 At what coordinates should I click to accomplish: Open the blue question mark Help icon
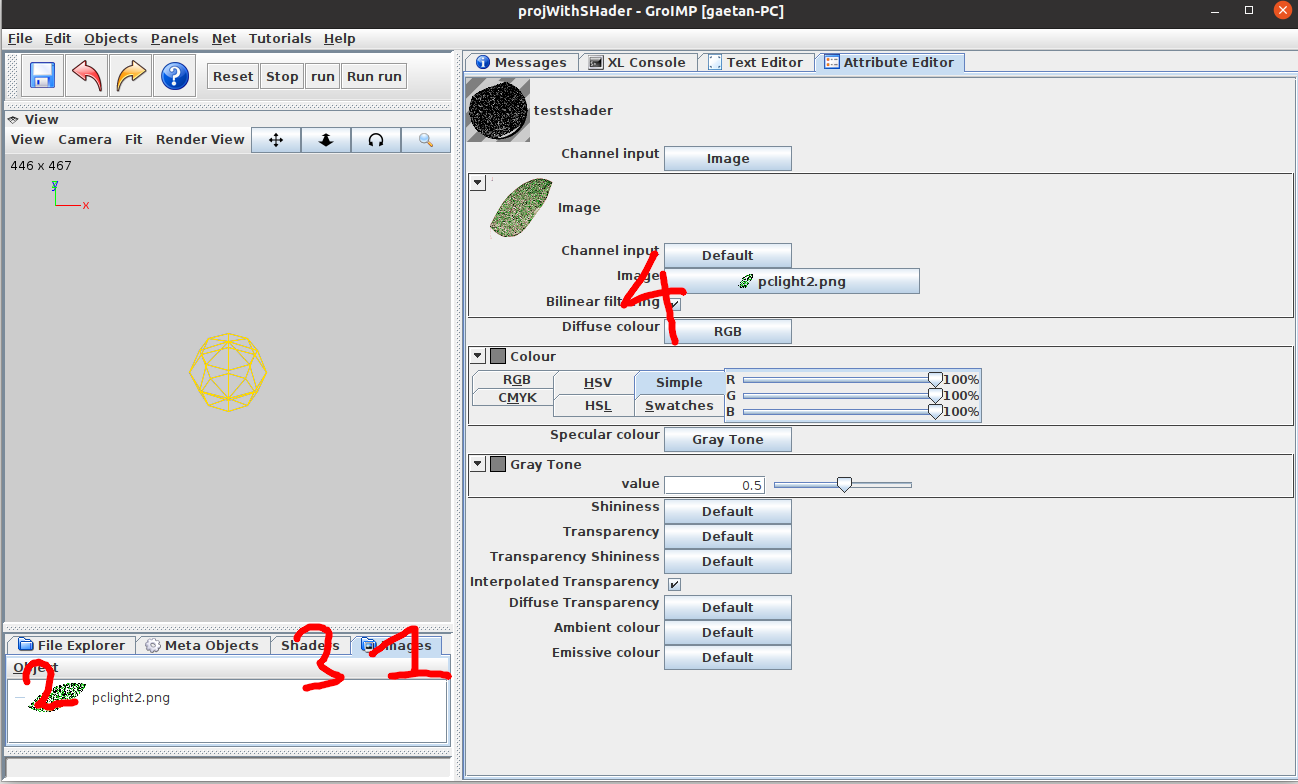point(175,76)
